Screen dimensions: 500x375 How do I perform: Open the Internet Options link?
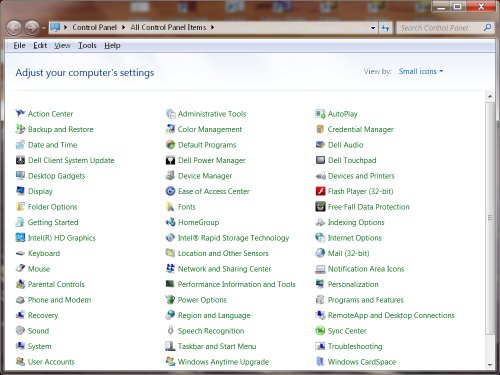click(x=355, y=238)
